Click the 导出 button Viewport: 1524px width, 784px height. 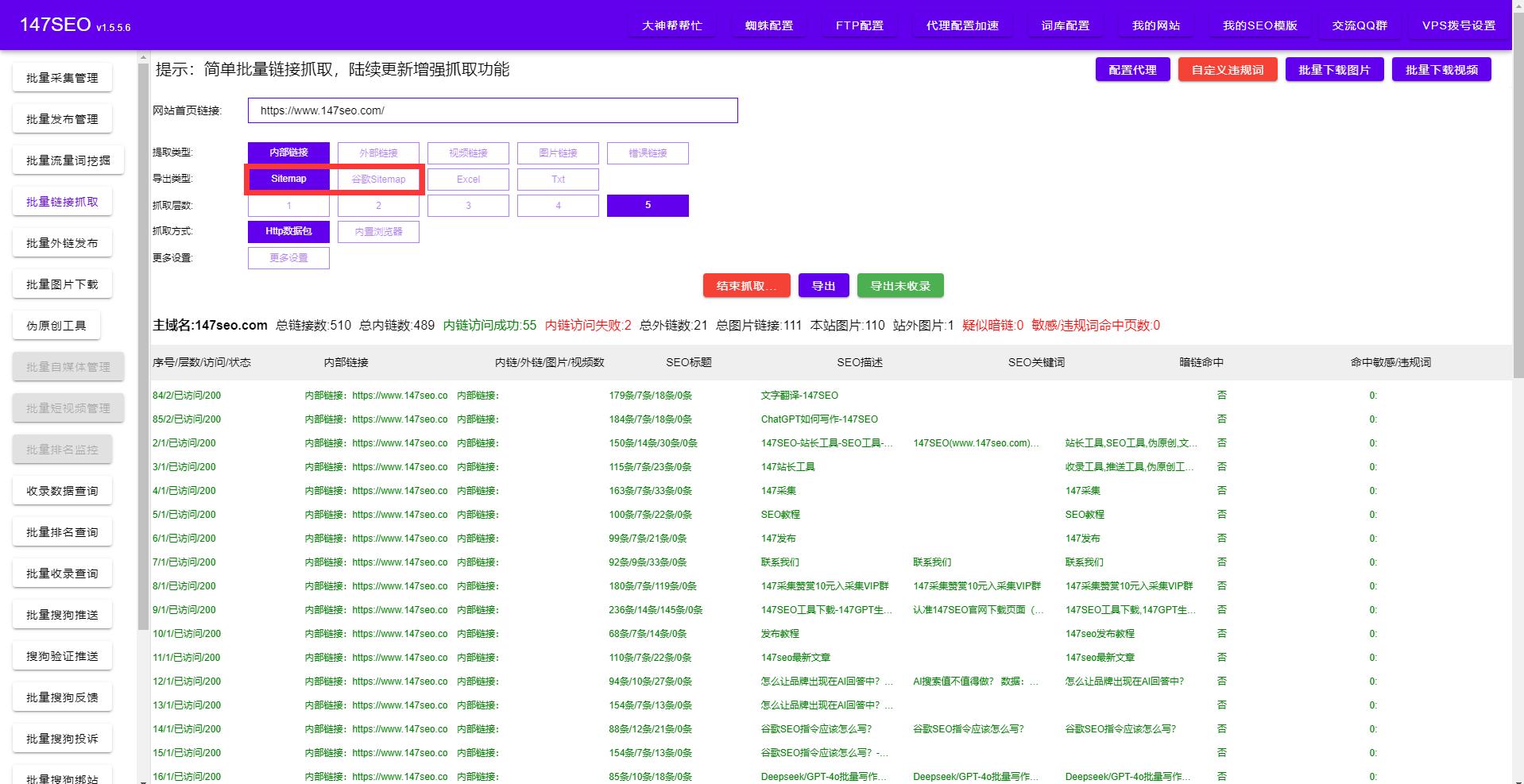click(x=823, y=285)
